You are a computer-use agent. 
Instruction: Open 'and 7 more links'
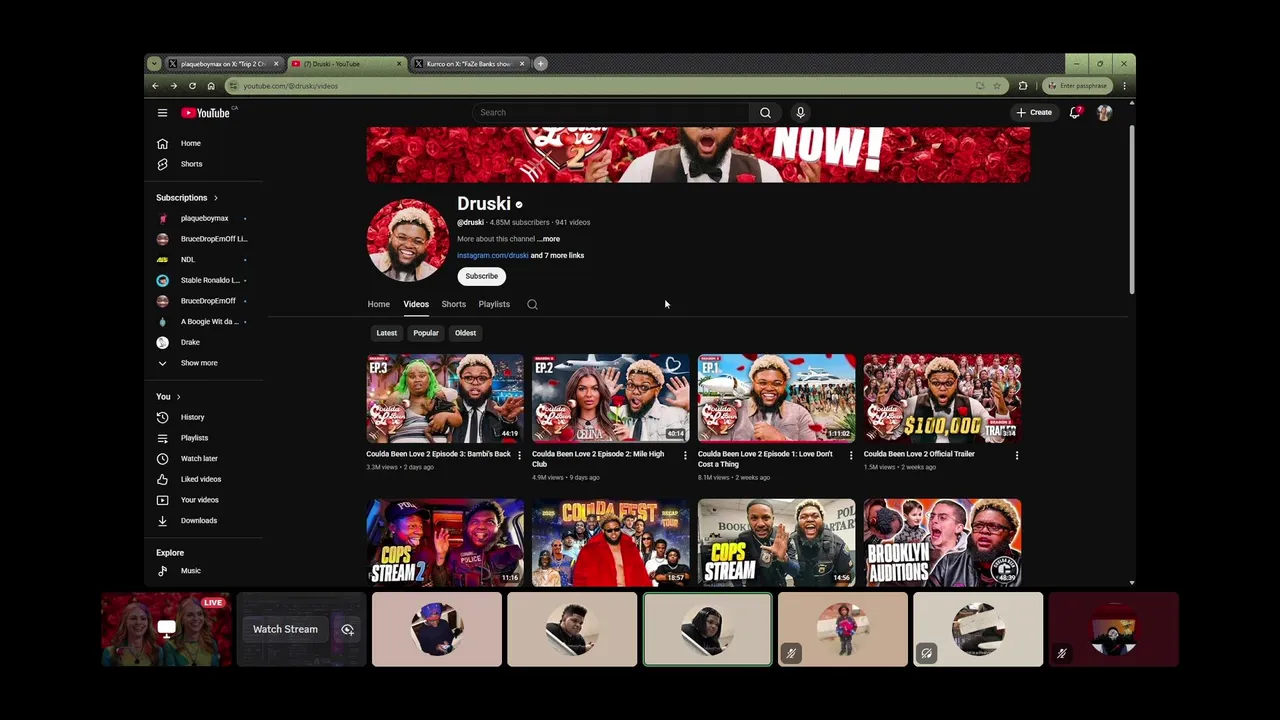click(x=557, y=256)
